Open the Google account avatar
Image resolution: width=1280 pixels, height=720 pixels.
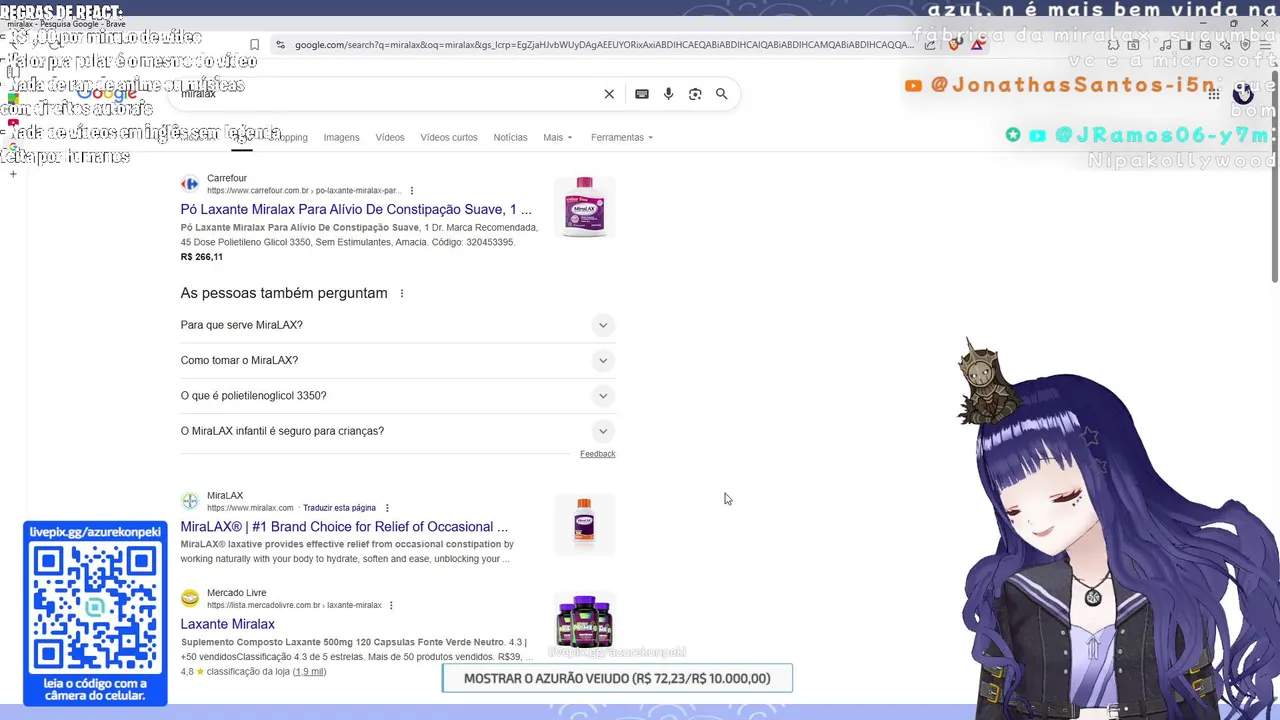1243,94
